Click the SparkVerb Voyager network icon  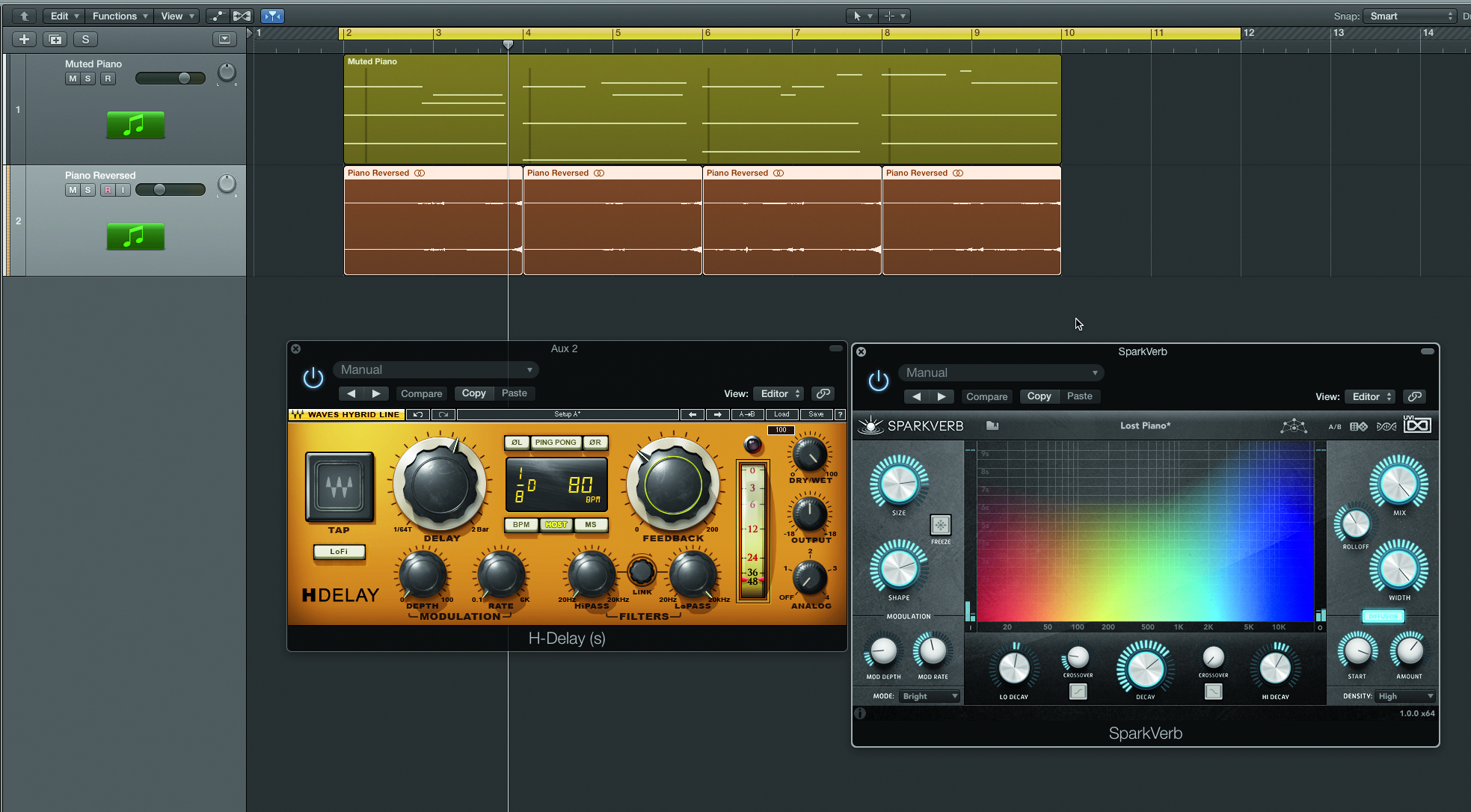pyautogui.click(x=1294, y=426)
